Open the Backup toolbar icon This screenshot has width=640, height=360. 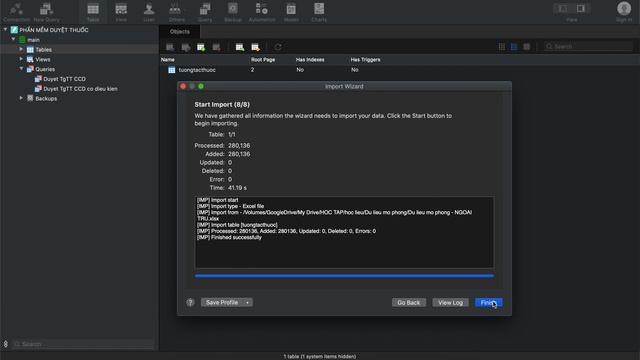pos(233,11)
